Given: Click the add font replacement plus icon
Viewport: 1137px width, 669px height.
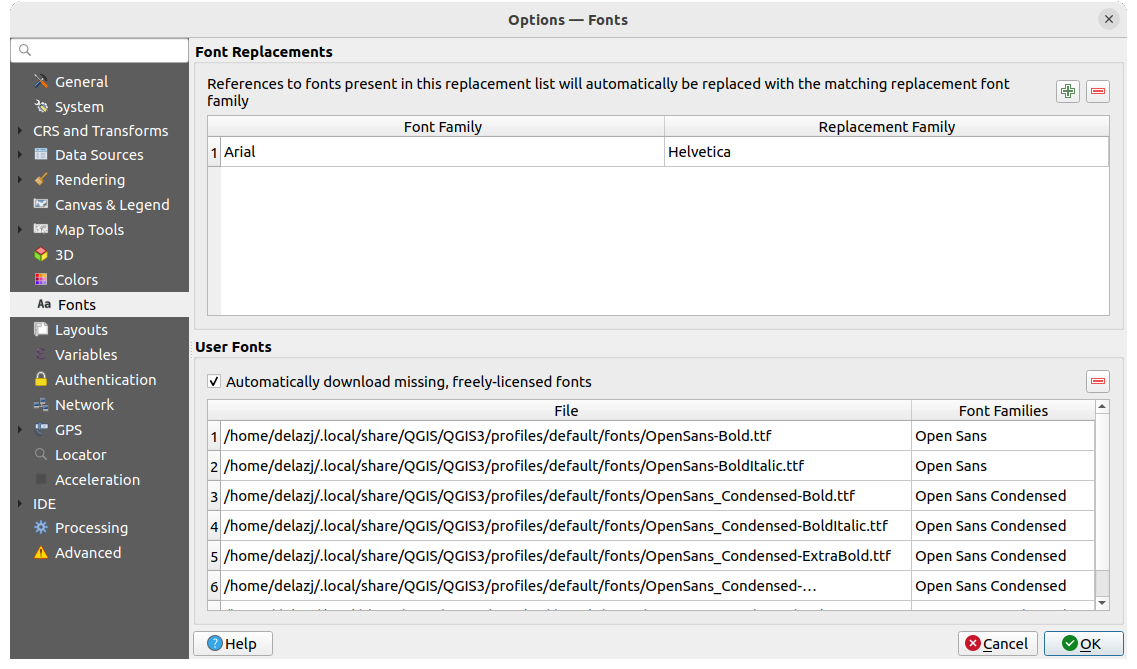Looking at the screenshot, I should 1068,92.
